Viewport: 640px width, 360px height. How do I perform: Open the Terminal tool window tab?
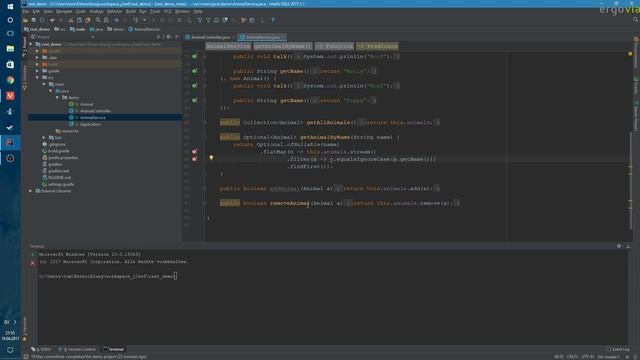pos(113,349)
